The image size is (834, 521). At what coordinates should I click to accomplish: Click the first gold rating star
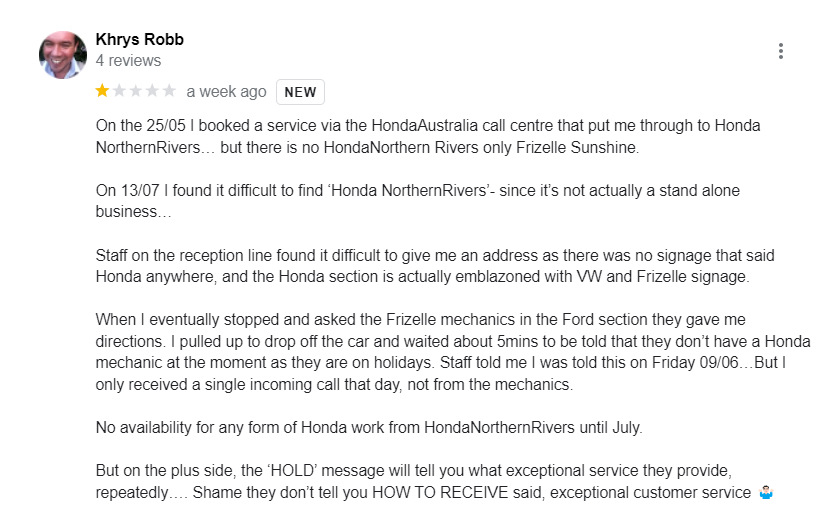[x=102, y=91]
